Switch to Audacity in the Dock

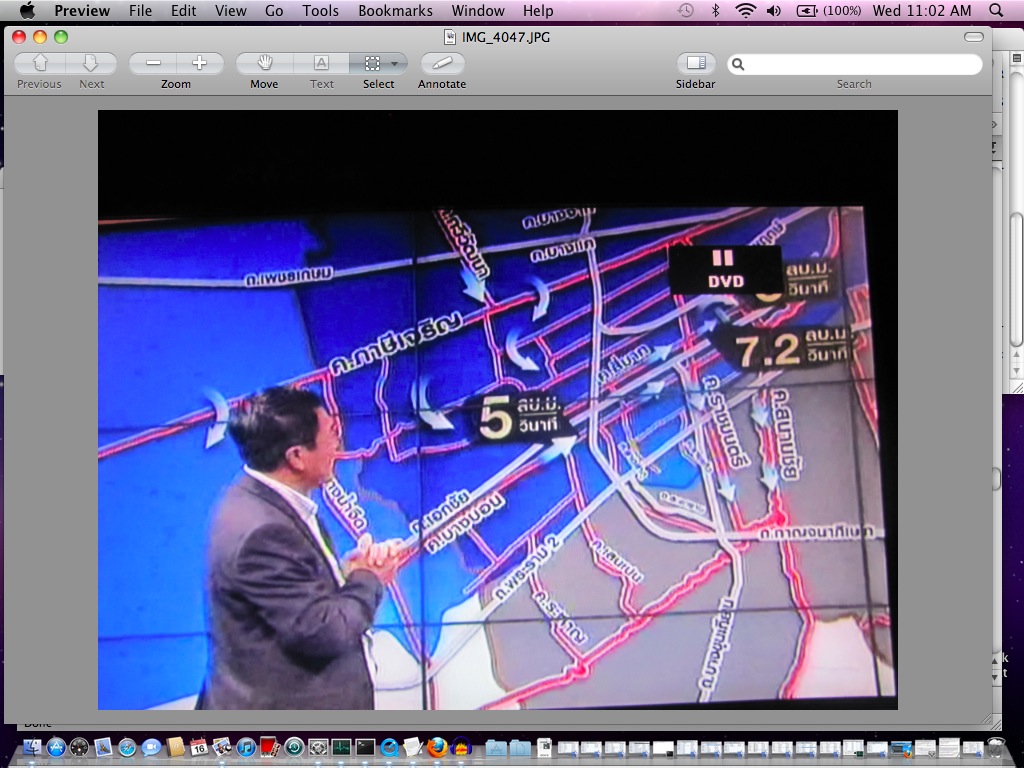462,747
